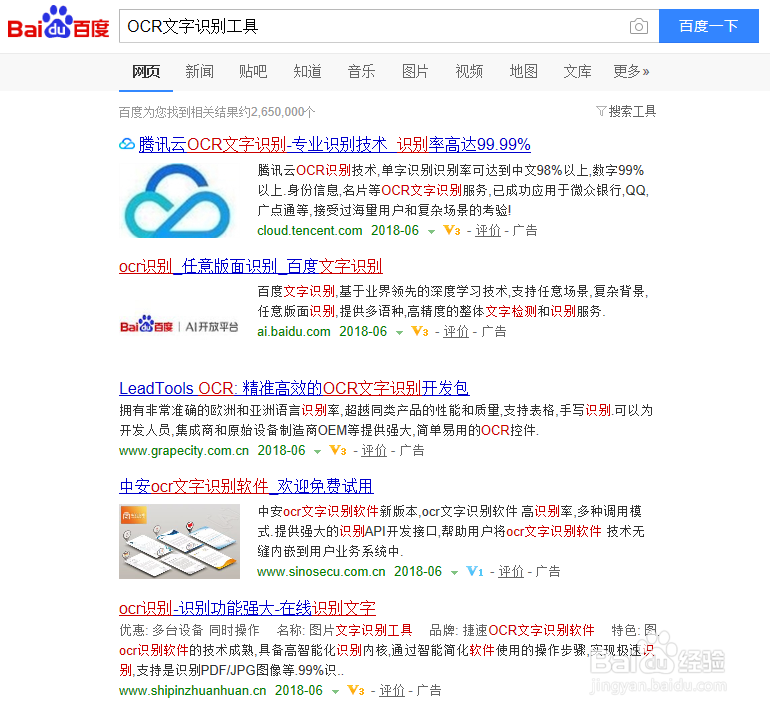This screenshot has width=770, height=712.
Task: Open ocr识别_任意版面识别_百度文字识别 result
Action: (x=251, y=266)
